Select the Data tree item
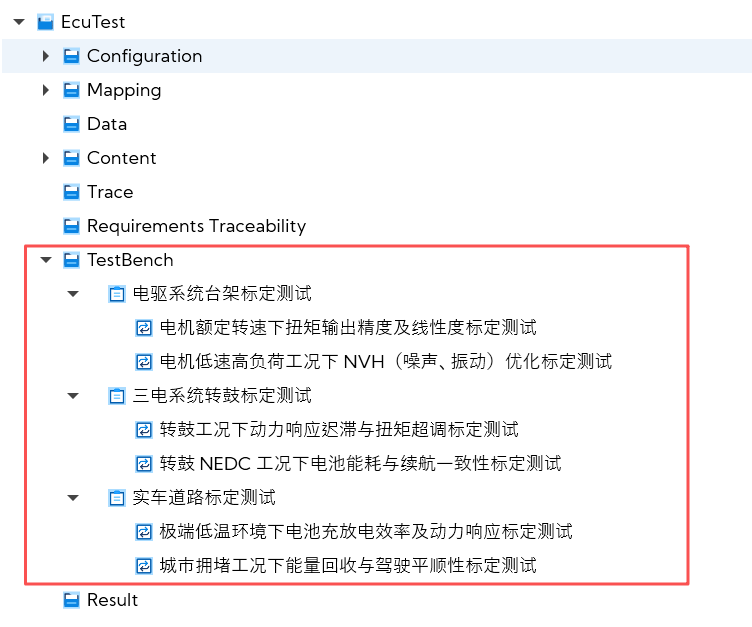Viewport: 752px width, 627px height. 107,124
